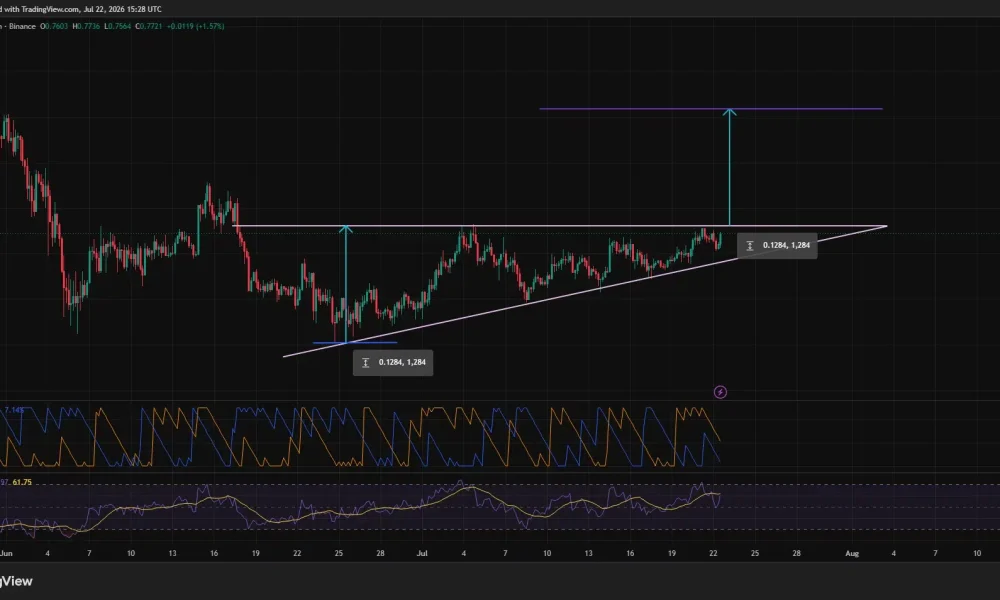The image size is (1000, 600).
Task: Click the open value O0.7603
Action: 54,26
